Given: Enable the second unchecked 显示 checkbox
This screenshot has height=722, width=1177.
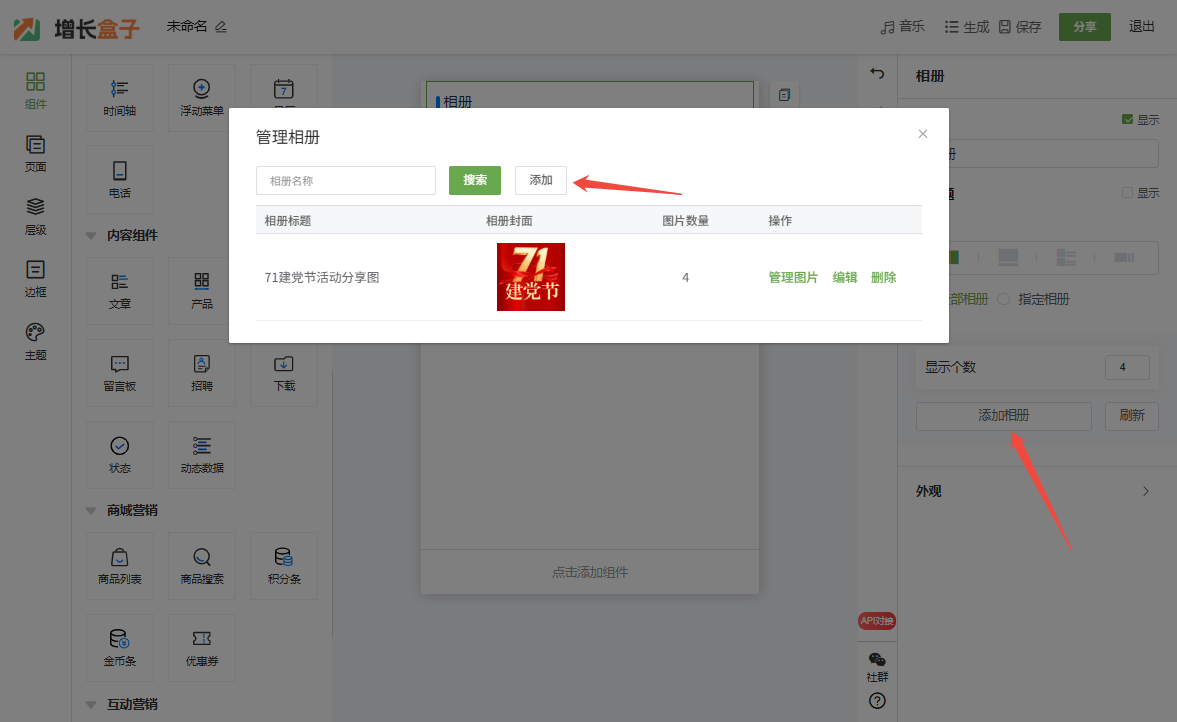Looking at the screenshot, I should 1128,193.
